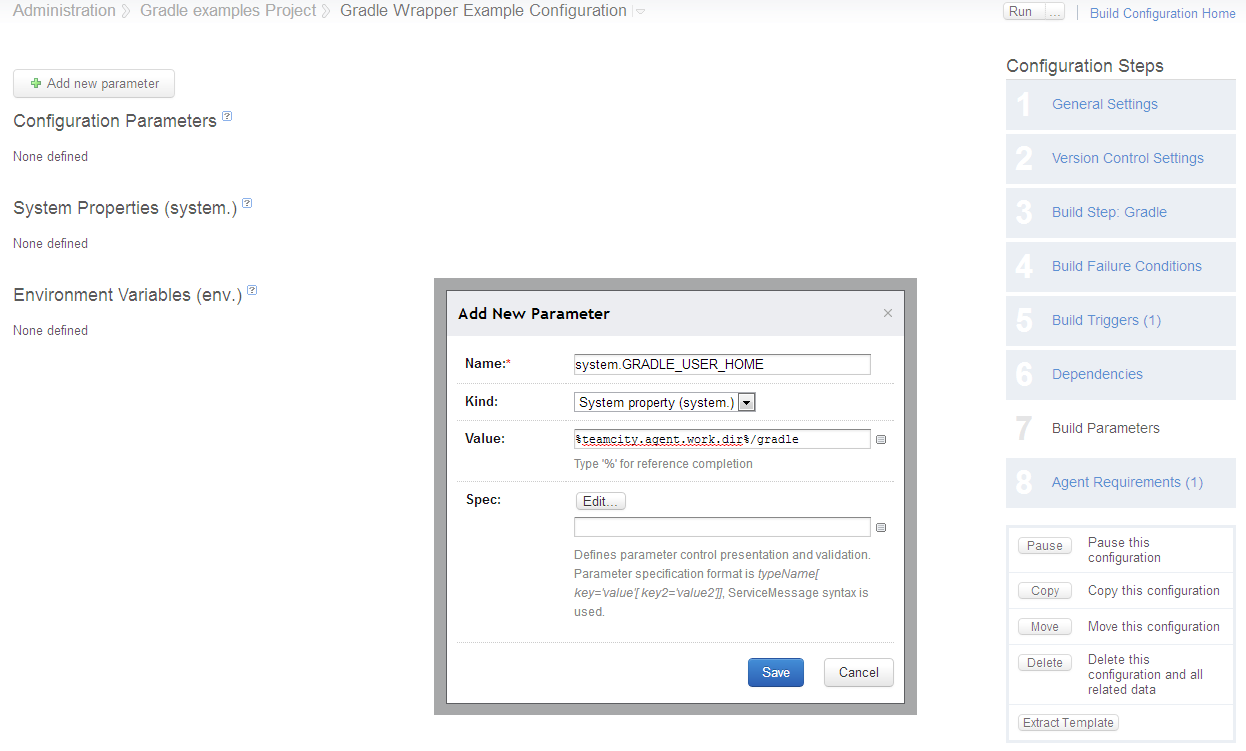This screenshot has width=1246, height=751.
Task: Open Build Triggers (1) step
Action: [1106, 320]
